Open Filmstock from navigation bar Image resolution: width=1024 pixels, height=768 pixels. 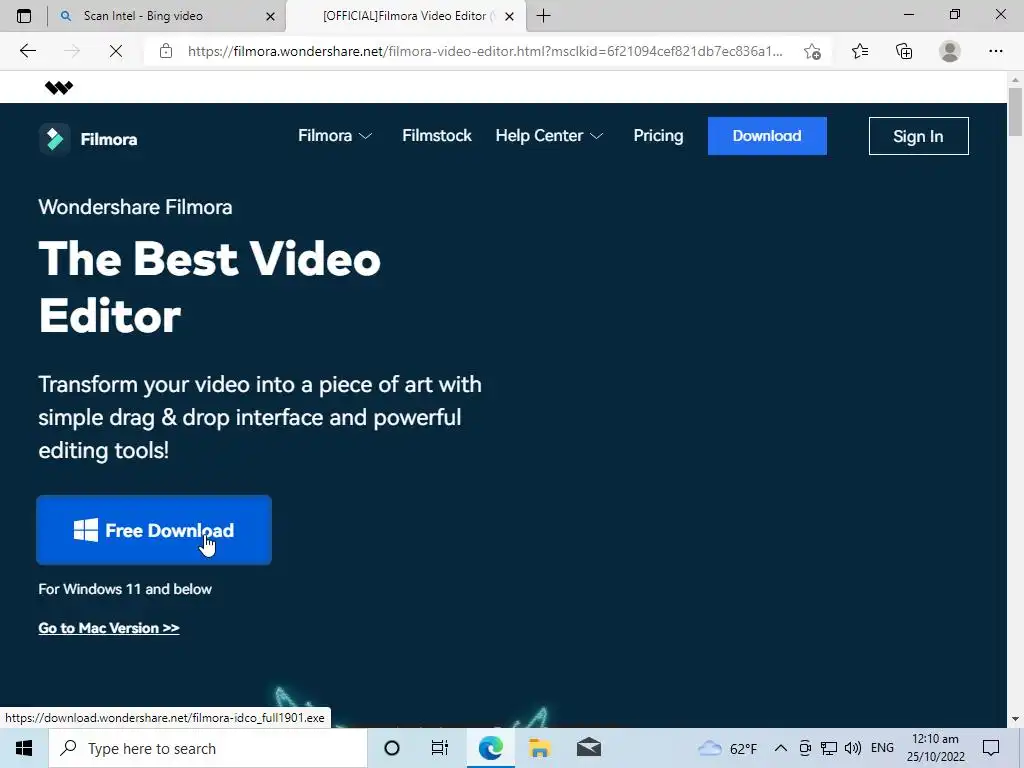click(437, 136)
